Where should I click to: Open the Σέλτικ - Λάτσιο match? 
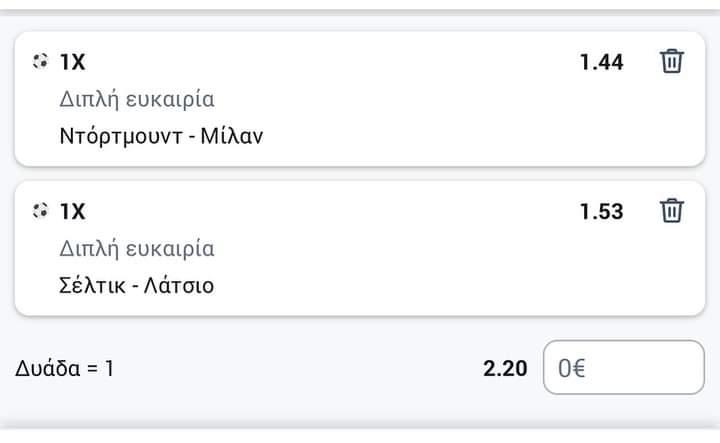136,286
